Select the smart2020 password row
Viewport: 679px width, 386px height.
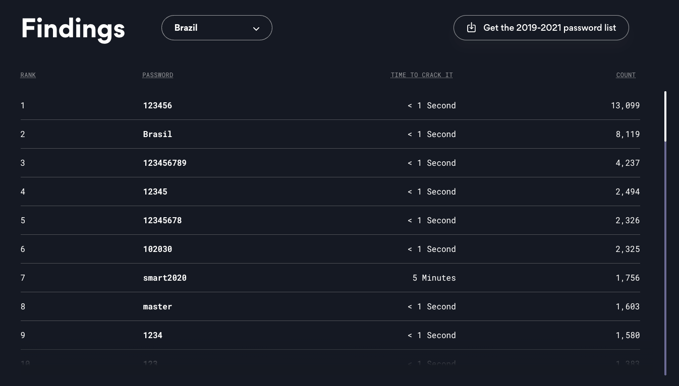click(330, 278)
